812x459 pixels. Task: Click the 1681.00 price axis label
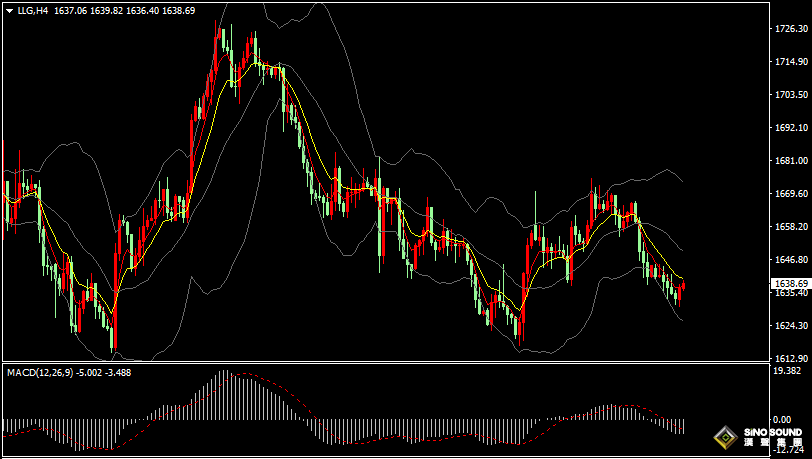click(791, 161)
